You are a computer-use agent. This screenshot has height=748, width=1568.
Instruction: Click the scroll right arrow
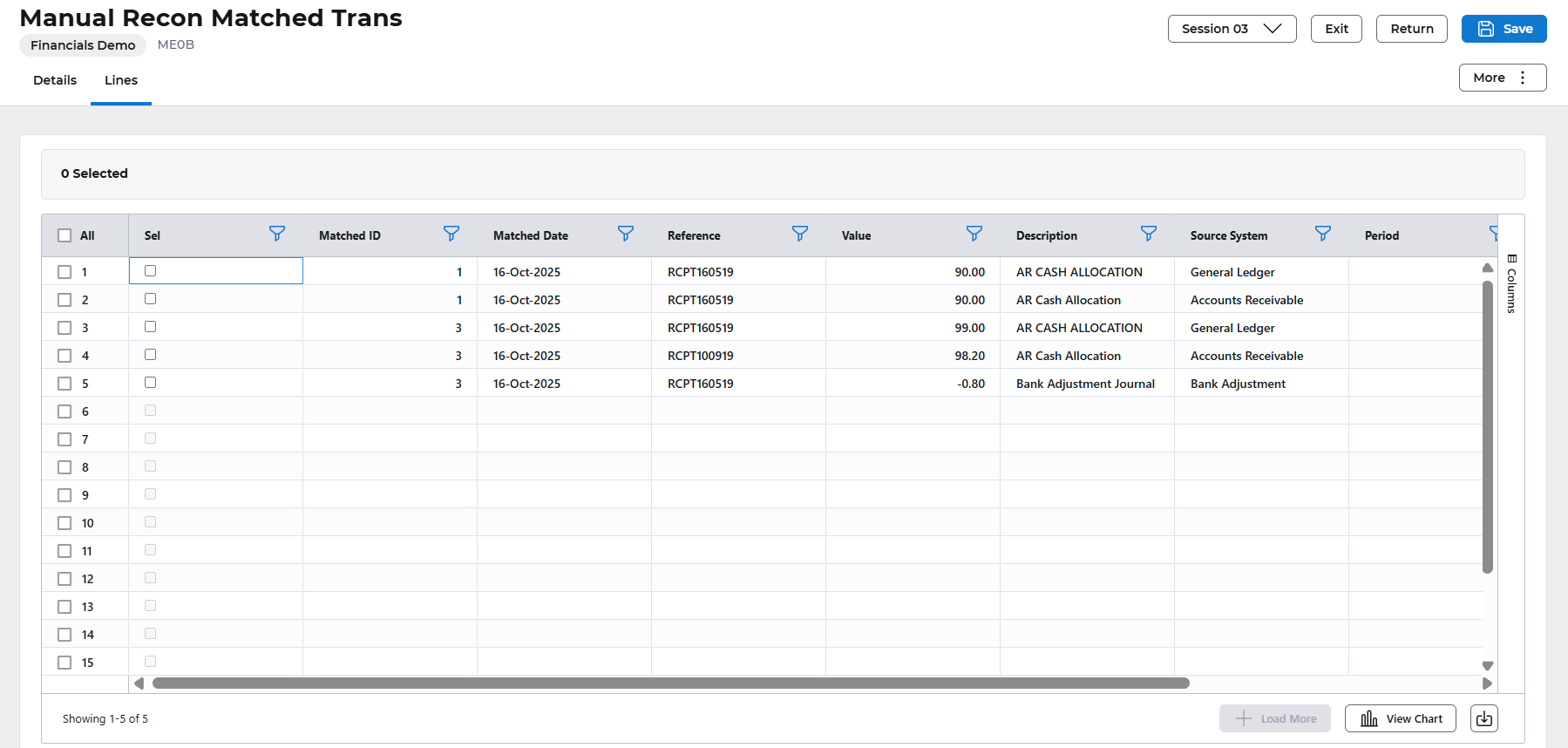coord(1487,683)
